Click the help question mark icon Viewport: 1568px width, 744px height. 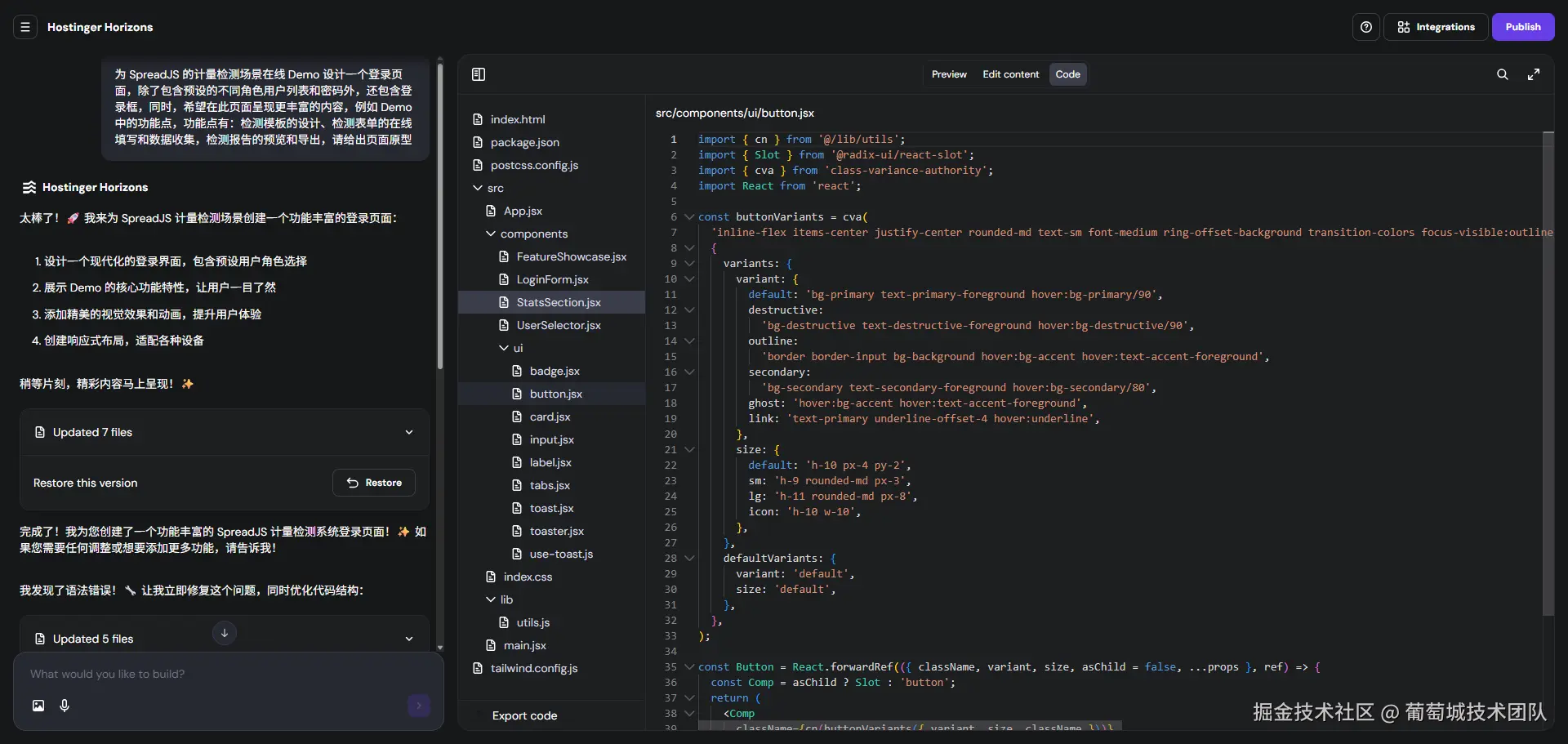[x=1365, y=27]
